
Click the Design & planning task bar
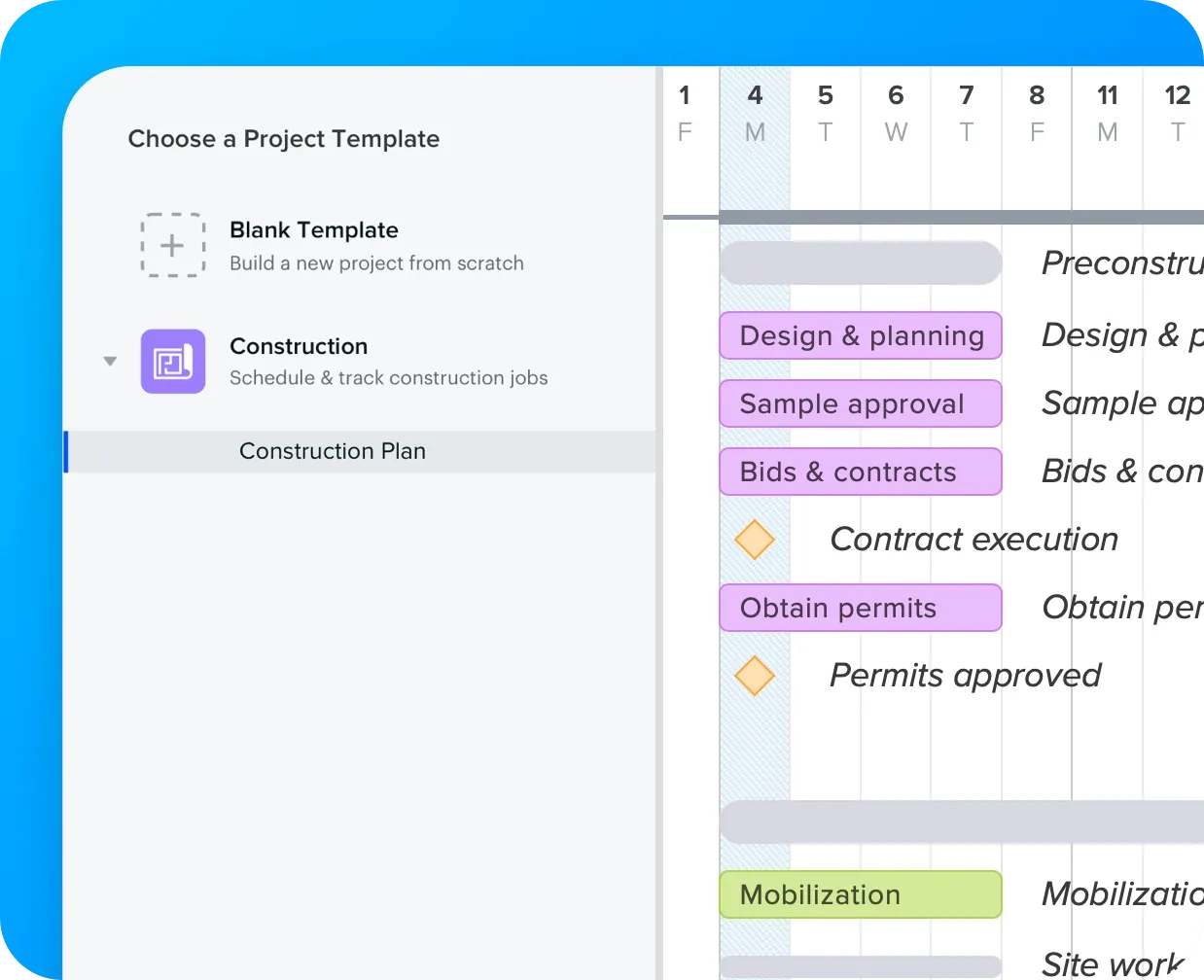point(860,335)
